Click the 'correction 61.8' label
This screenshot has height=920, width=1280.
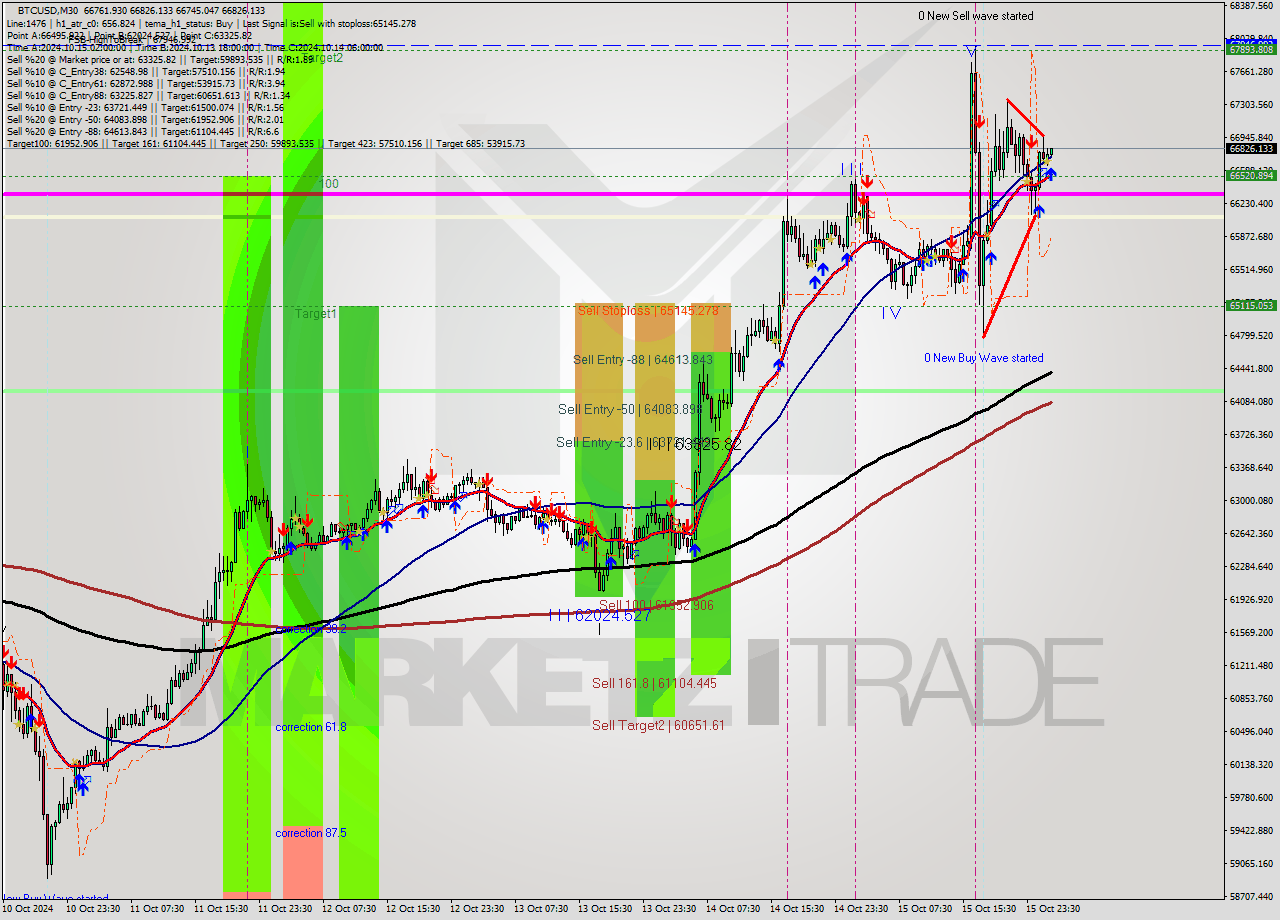[x=311, y=727]
